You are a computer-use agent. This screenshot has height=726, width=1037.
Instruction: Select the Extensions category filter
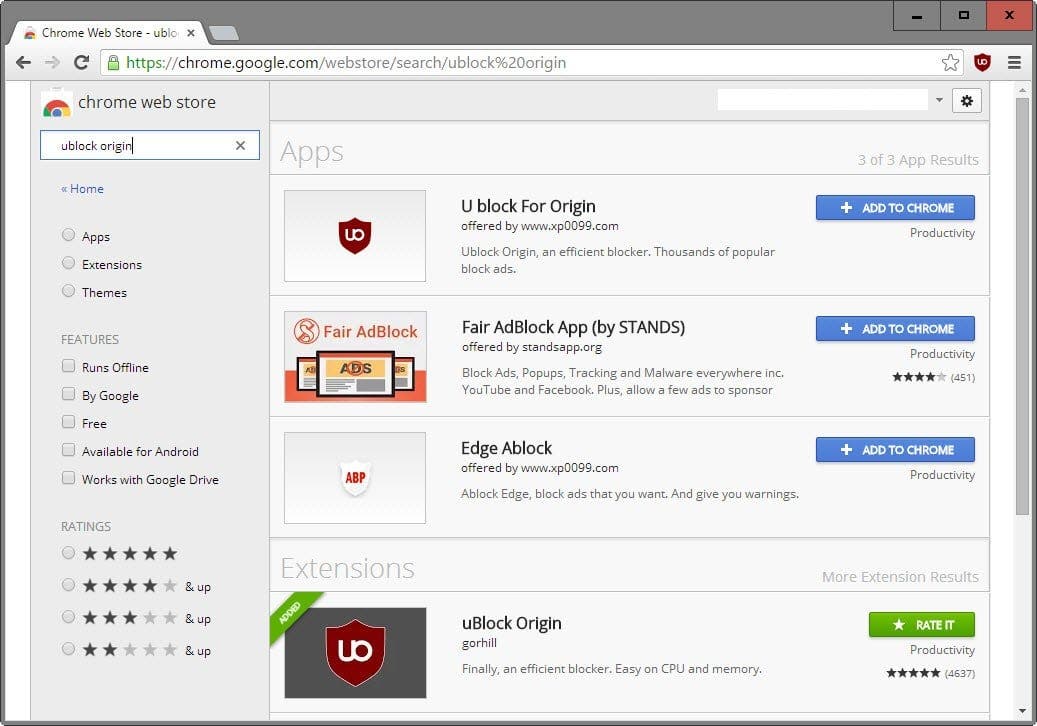68,264
